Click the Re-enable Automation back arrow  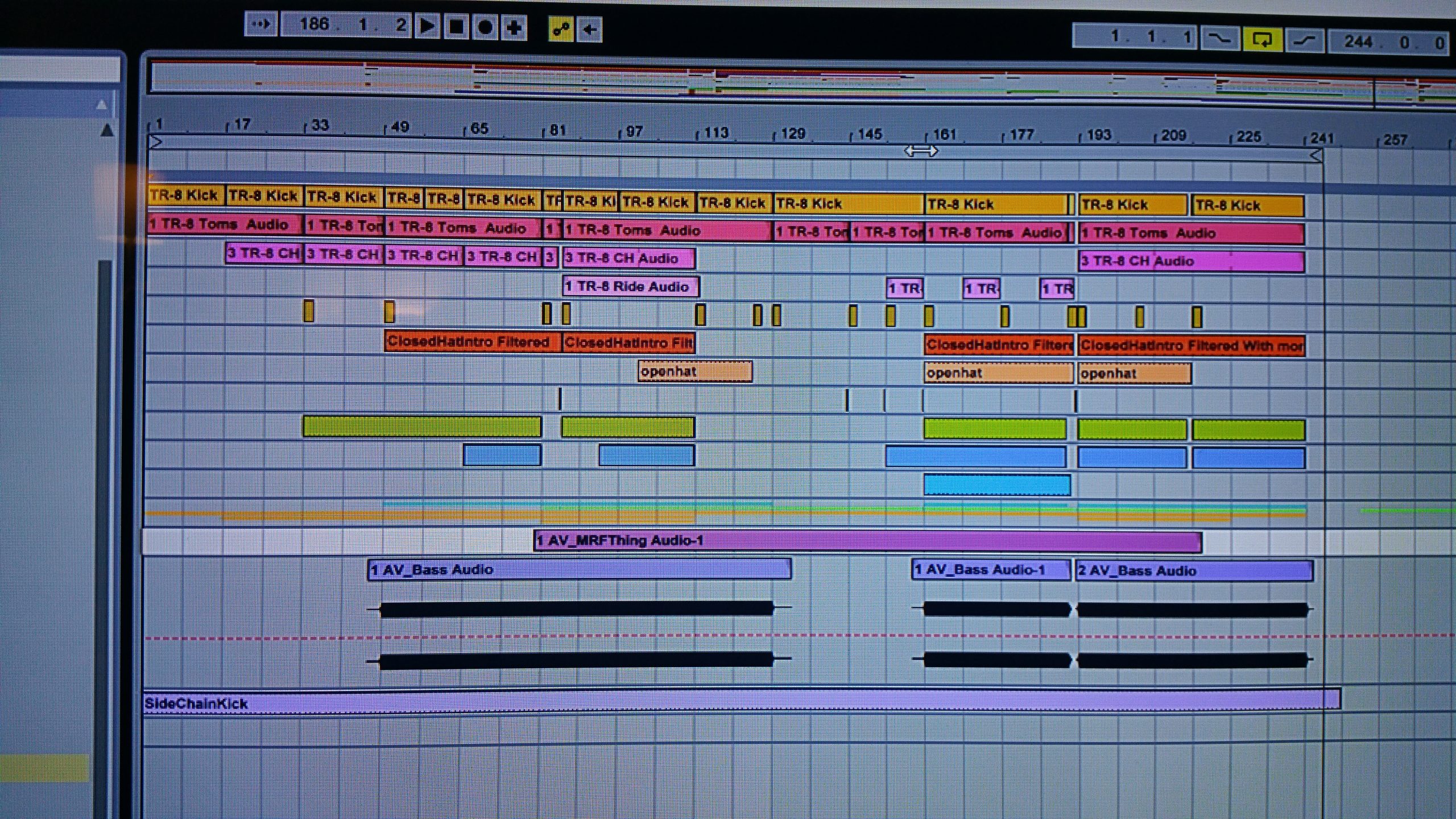(590, 29)
